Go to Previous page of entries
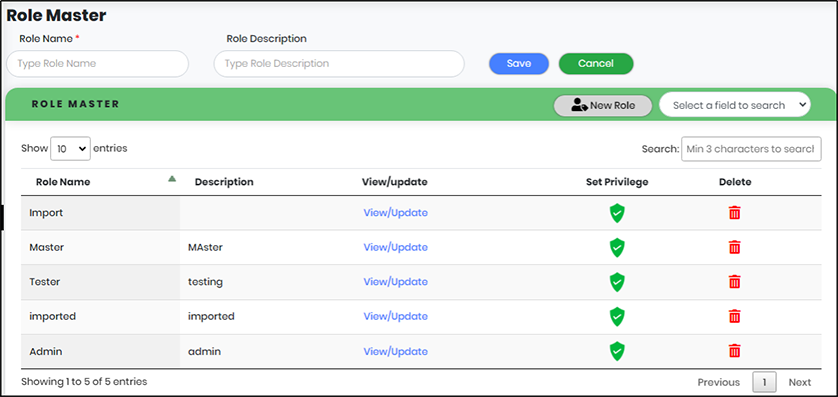 719,382
